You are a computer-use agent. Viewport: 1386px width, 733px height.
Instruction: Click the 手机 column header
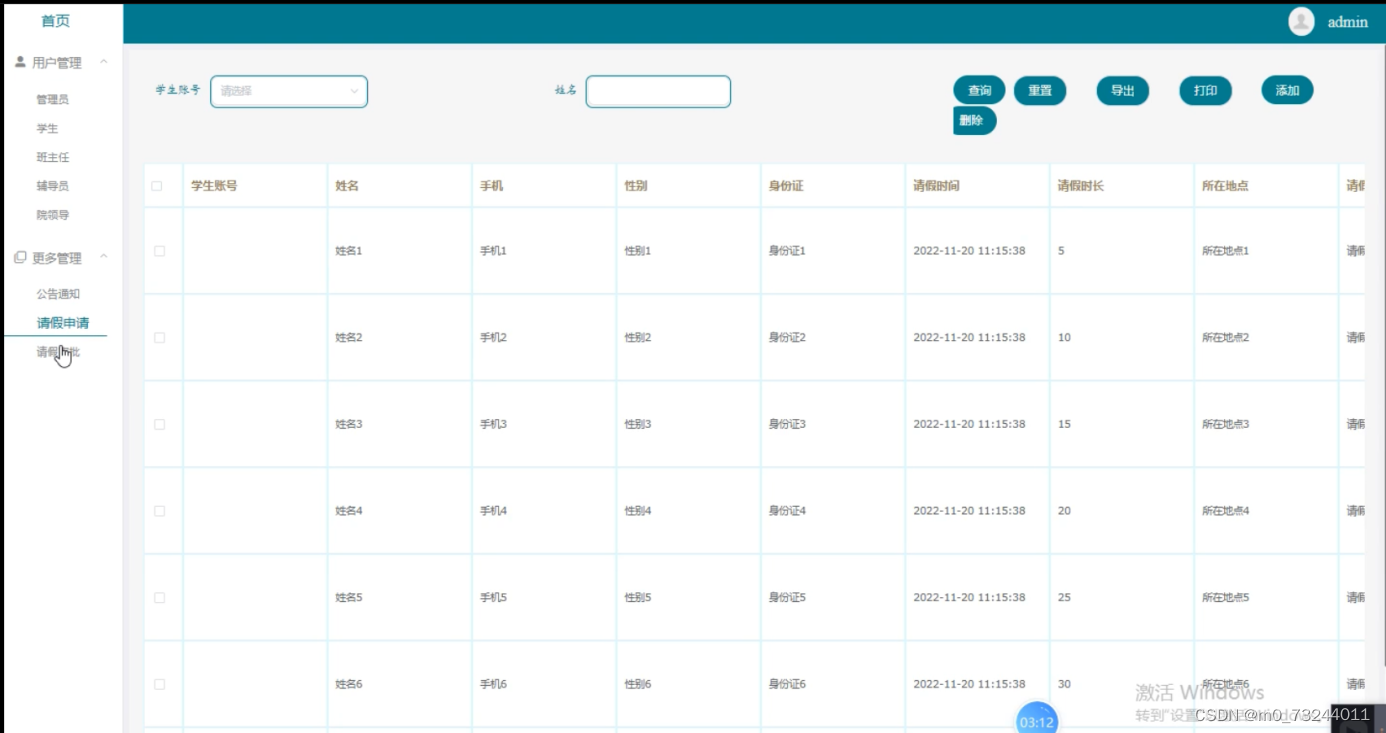[492, 186]
